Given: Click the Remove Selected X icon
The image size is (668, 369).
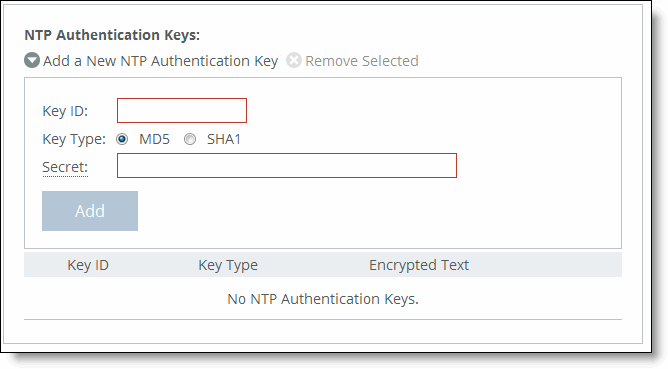Looking at the screenshot, I should click(294, 61).
